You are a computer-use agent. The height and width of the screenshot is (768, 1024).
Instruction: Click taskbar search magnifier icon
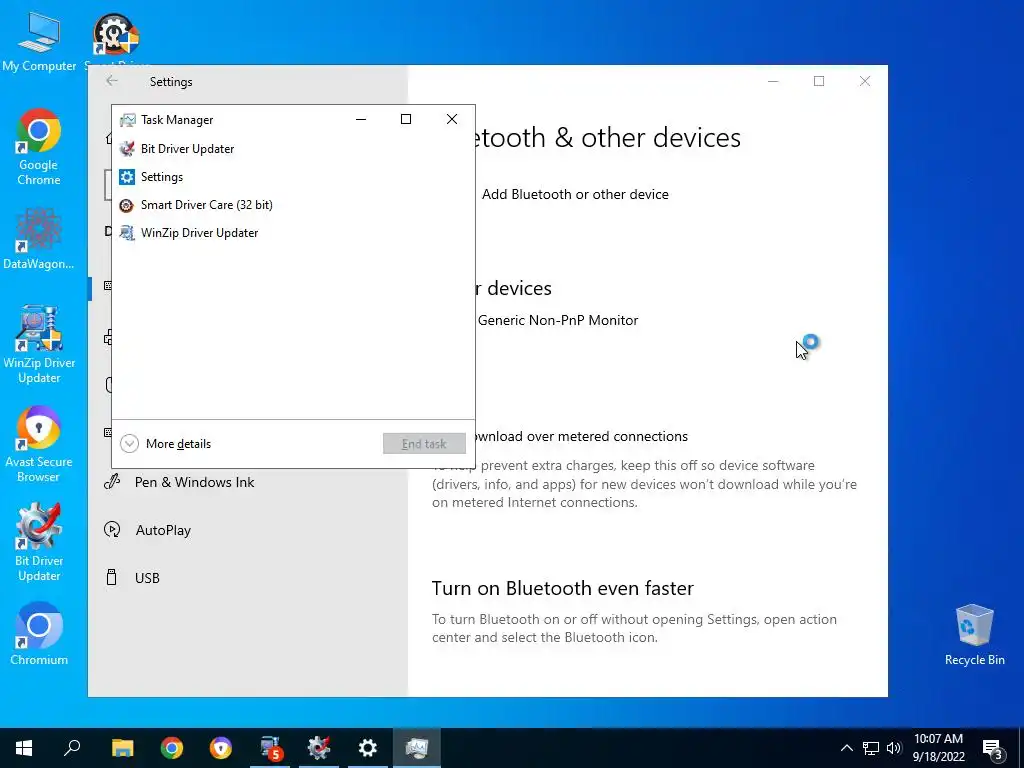[72, 748]
